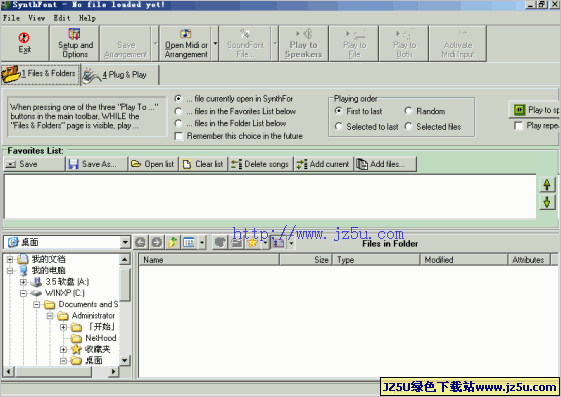This screenshot has height=397, width=561.
Task: Expand 我的文档 tree node
Action: pos(10,259)
